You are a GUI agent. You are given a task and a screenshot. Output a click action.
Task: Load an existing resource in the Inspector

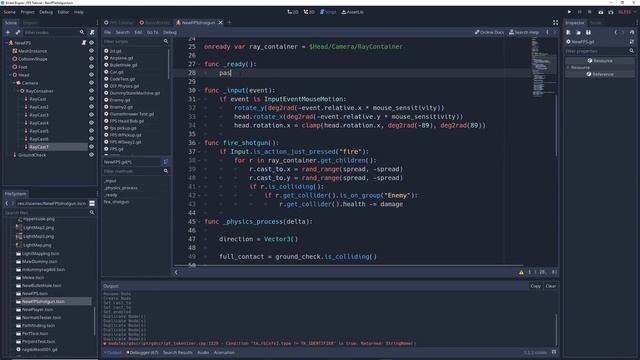point(578,32)
